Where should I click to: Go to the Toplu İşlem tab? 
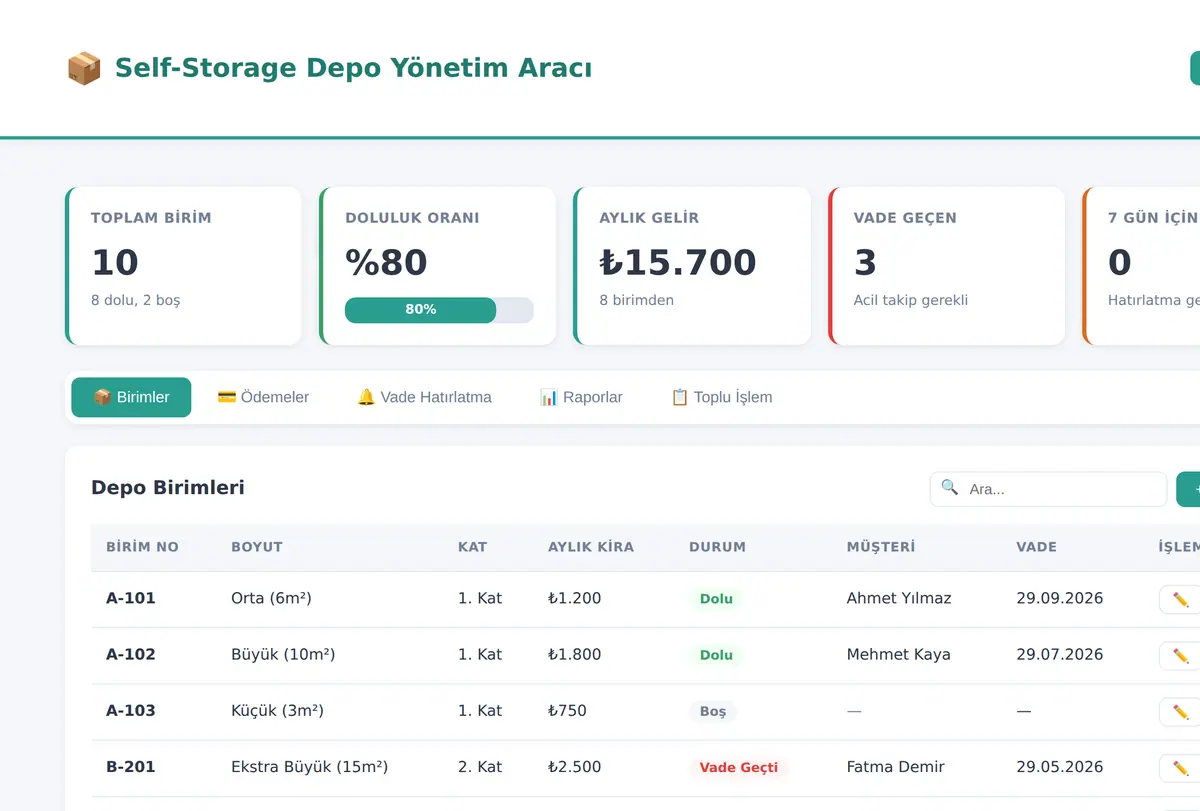(721, 397)
